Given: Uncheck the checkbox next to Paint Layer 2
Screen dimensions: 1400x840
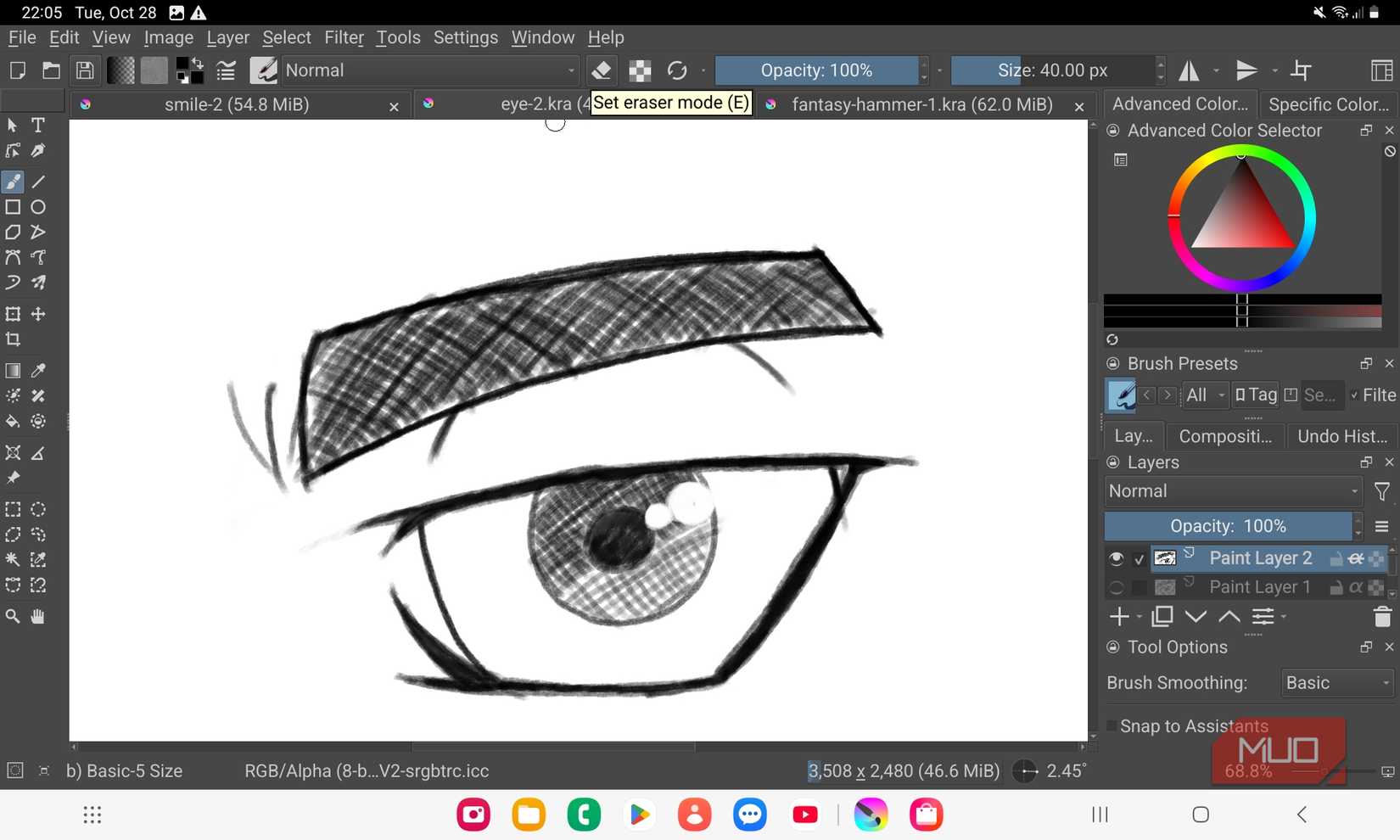Looking at the screenshot, I should click(x=1139, y=559).
